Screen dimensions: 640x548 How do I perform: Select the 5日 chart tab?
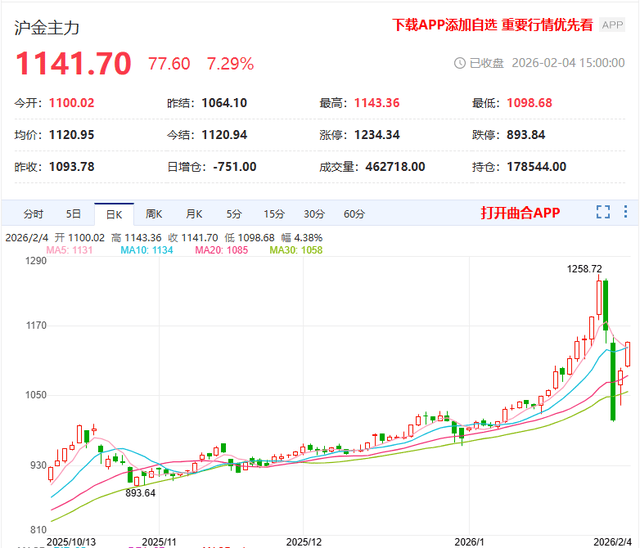click(x=74, y=213)
